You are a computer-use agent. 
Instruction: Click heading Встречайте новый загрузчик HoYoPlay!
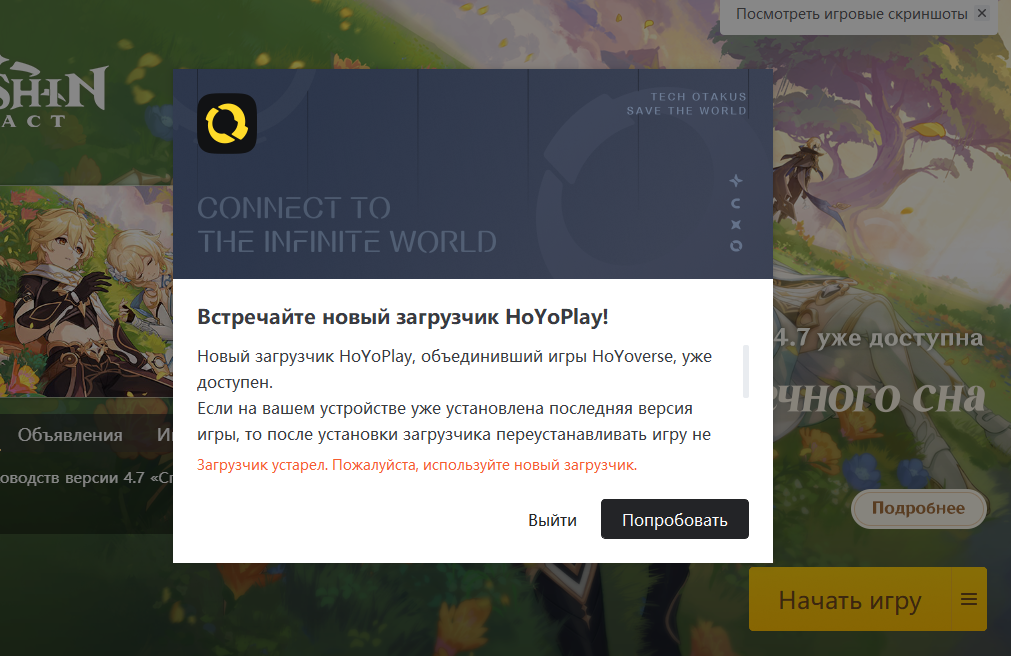pos(402,317)
